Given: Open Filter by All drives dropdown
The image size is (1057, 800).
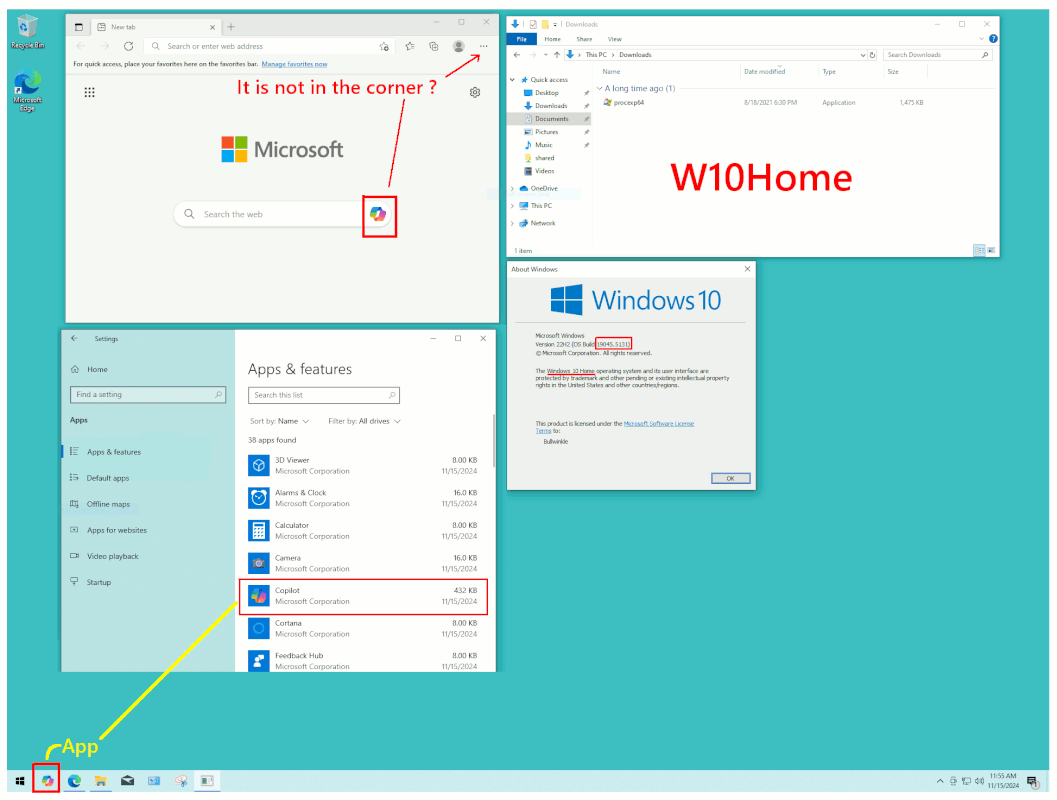Looking at the screenshot, I should [364, 421].
